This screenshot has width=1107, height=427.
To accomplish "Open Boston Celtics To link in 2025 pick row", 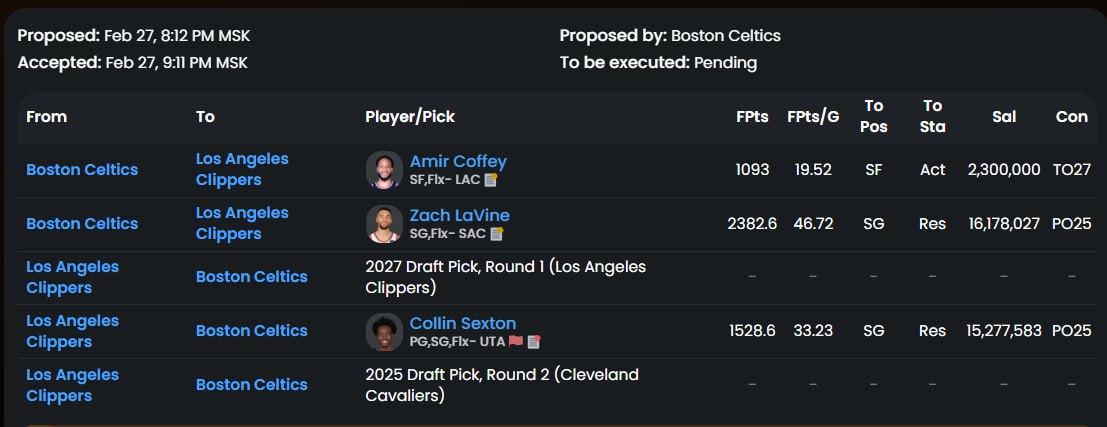I will tap(251, 385).
